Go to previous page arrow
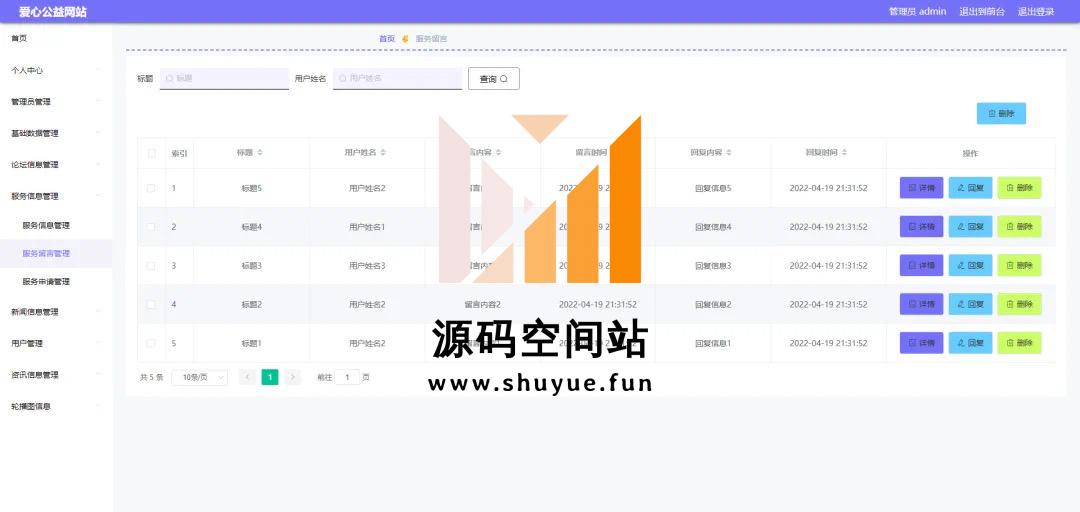The height and width of the screenshot is (512, 1080). [x=247, y=377]
